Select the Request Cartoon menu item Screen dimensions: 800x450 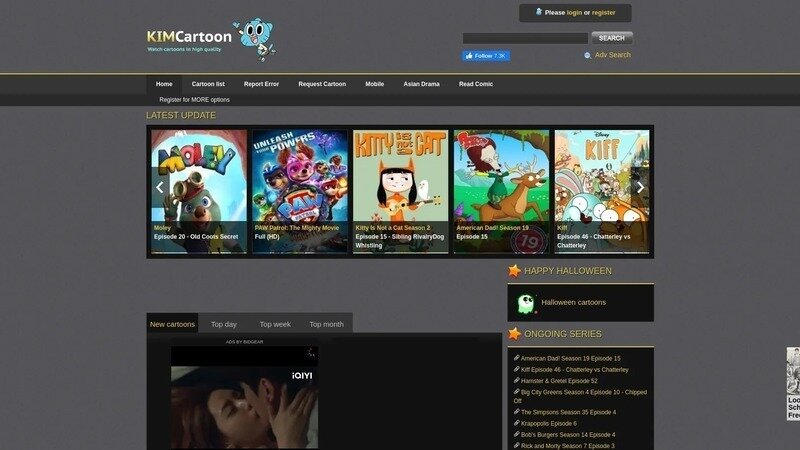322,84
